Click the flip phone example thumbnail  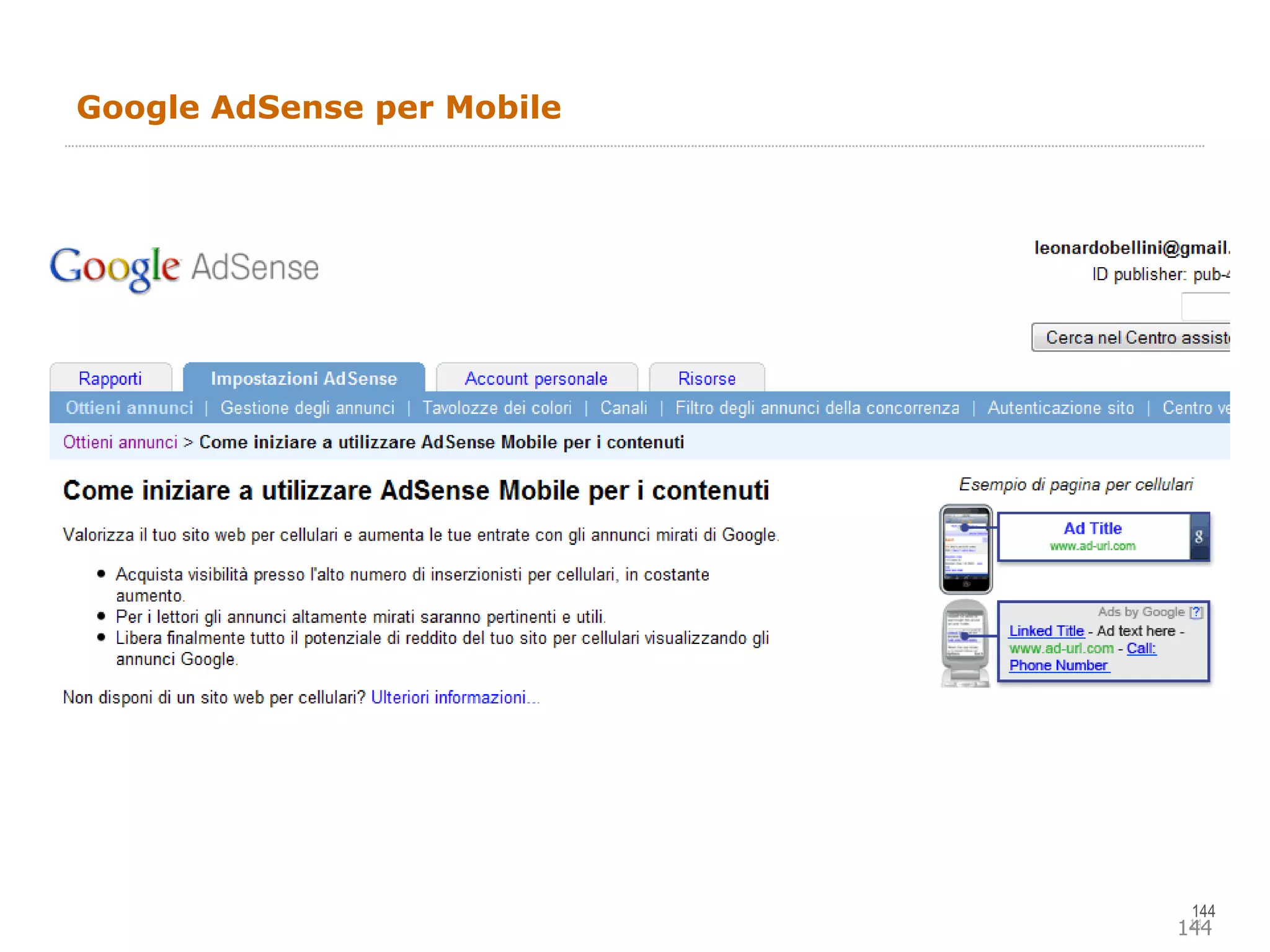(965, 643)
